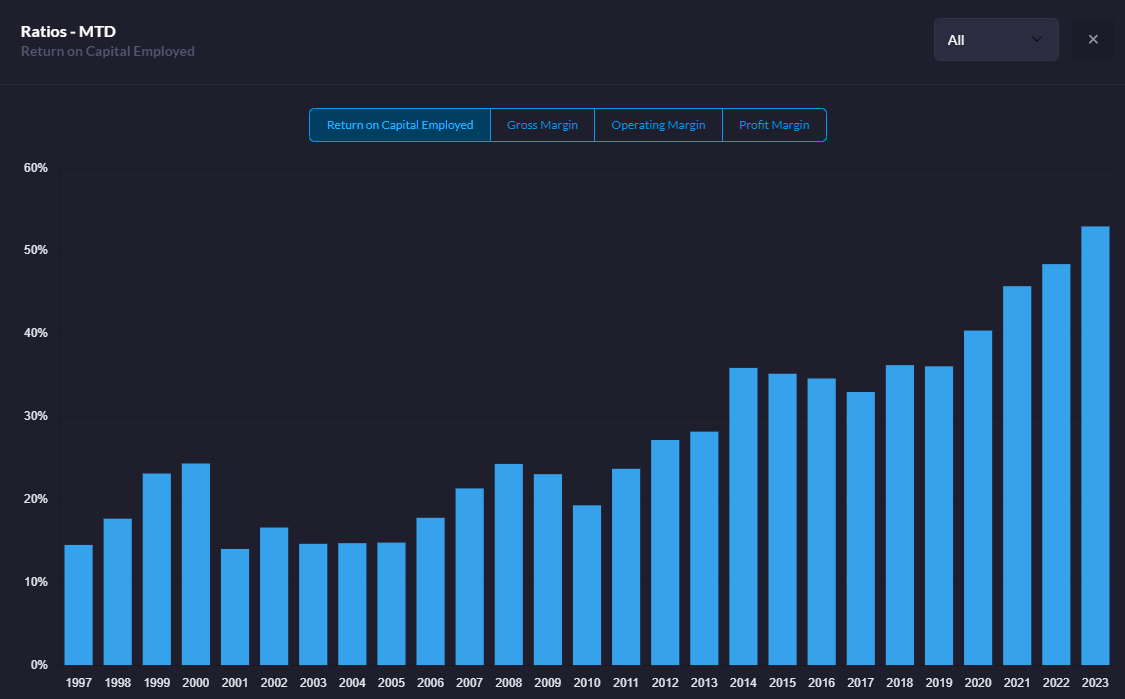Screen dimensions: 1125x699
Task: Switch to the Operating Margin tab
Action: click(658, 125)
